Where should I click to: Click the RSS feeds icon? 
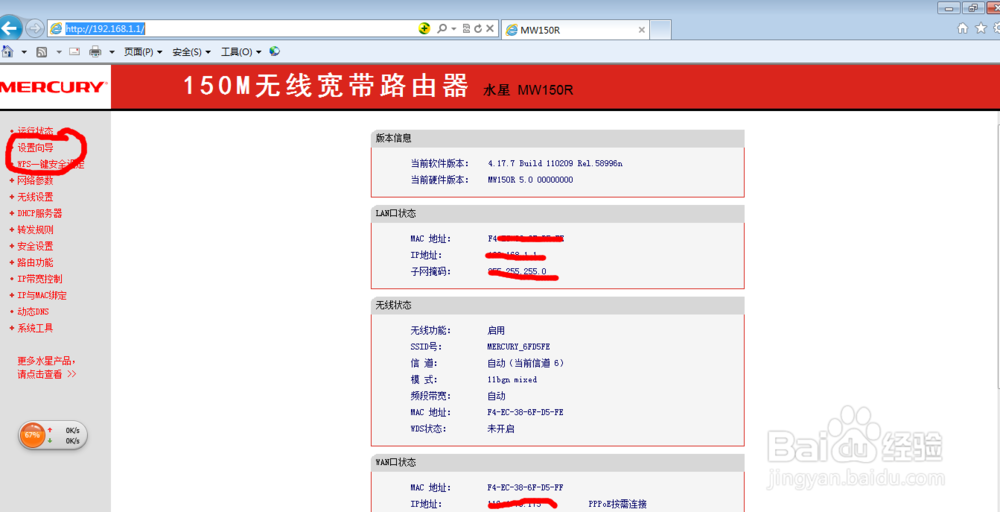tap(42, 52)
